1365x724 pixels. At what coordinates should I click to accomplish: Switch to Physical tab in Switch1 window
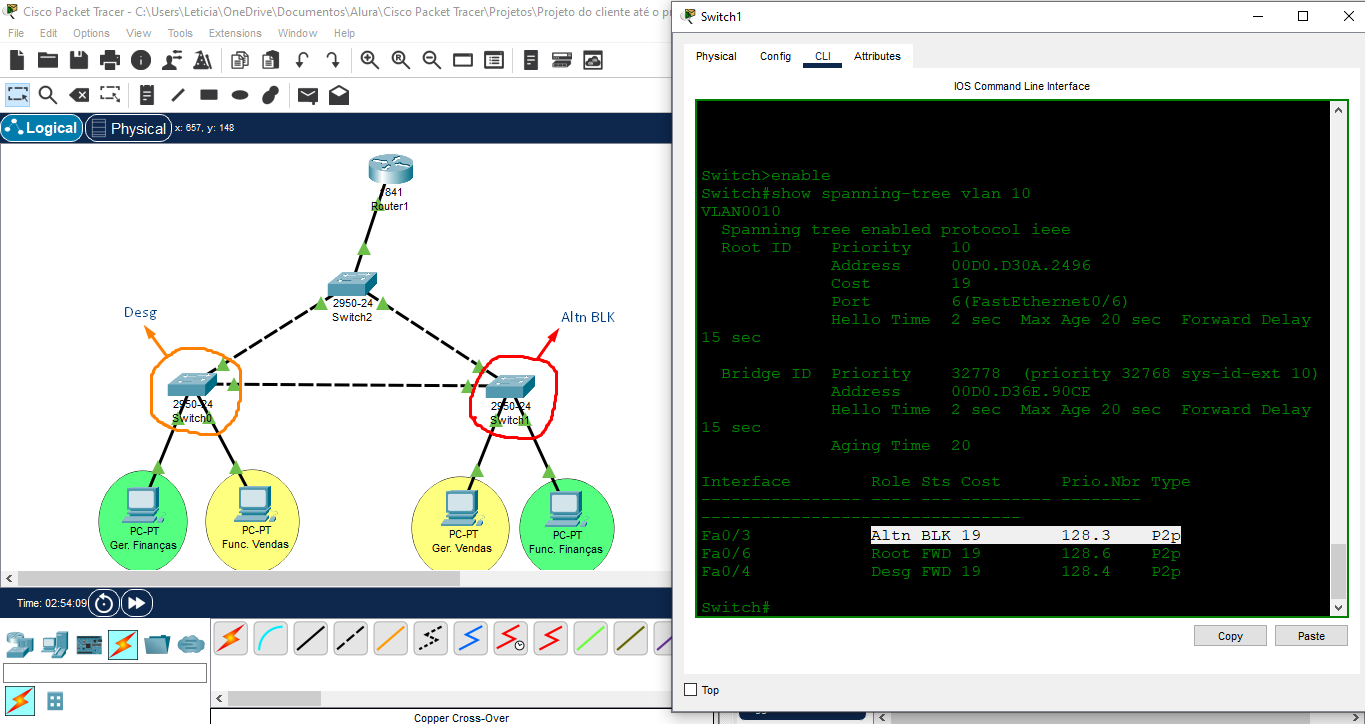716,56
